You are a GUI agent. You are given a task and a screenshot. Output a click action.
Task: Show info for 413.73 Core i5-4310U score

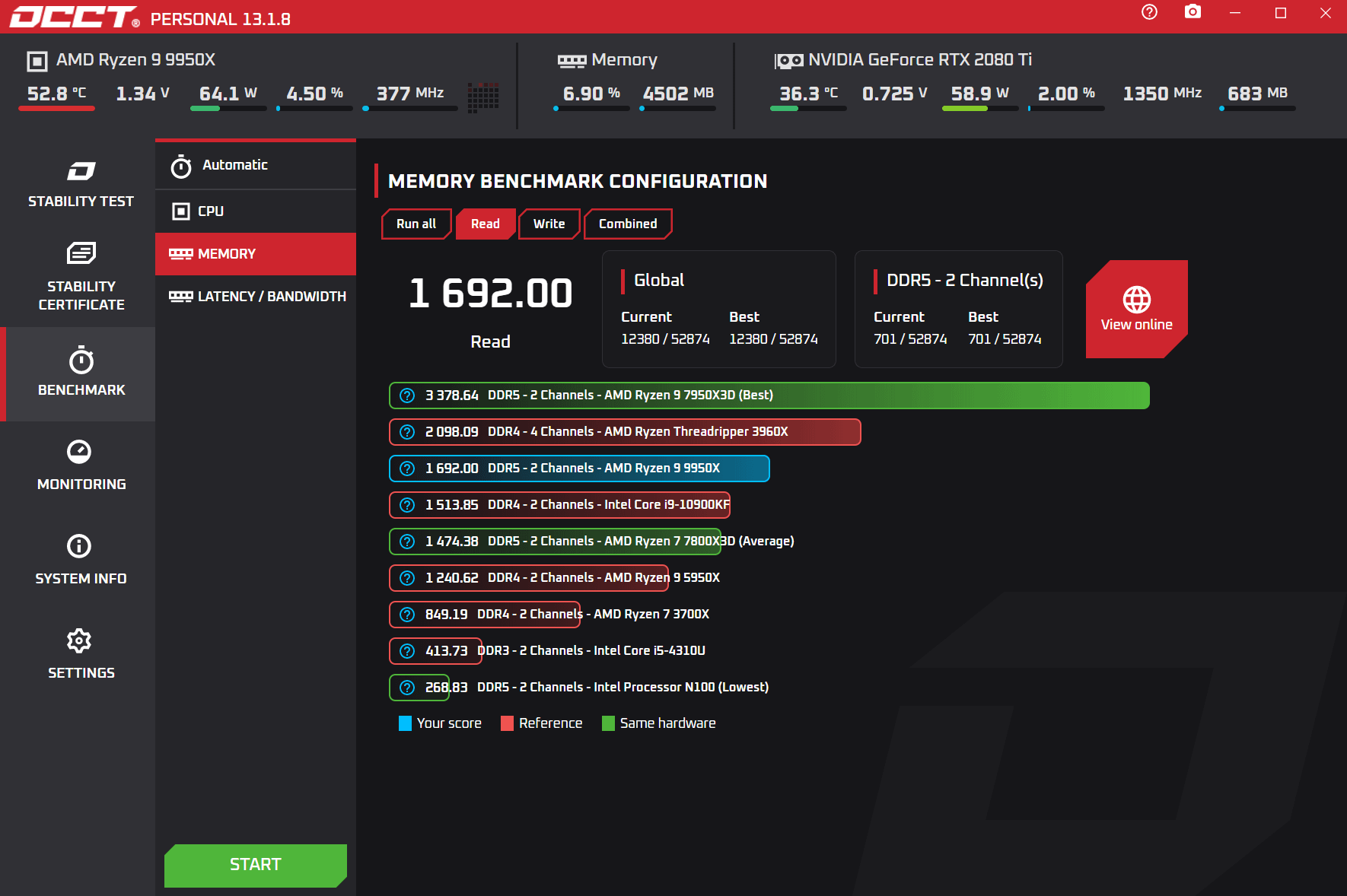[x=407, y=651]
